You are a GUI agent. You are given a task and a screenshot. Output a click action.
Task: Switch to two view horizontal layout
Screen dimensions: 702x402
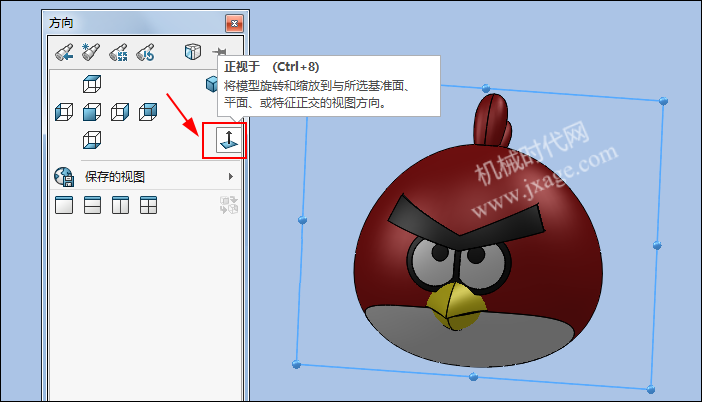(92, 205)
